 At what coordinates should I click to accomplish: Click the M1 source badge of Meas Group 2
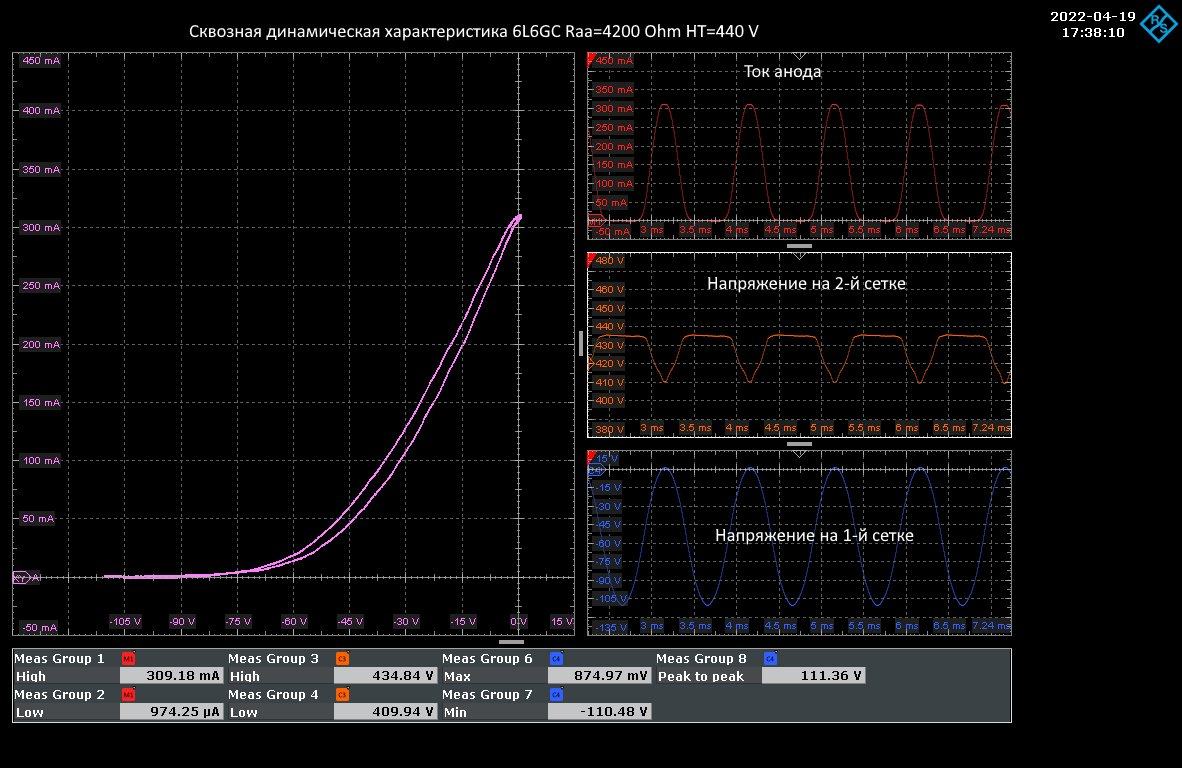128,695
